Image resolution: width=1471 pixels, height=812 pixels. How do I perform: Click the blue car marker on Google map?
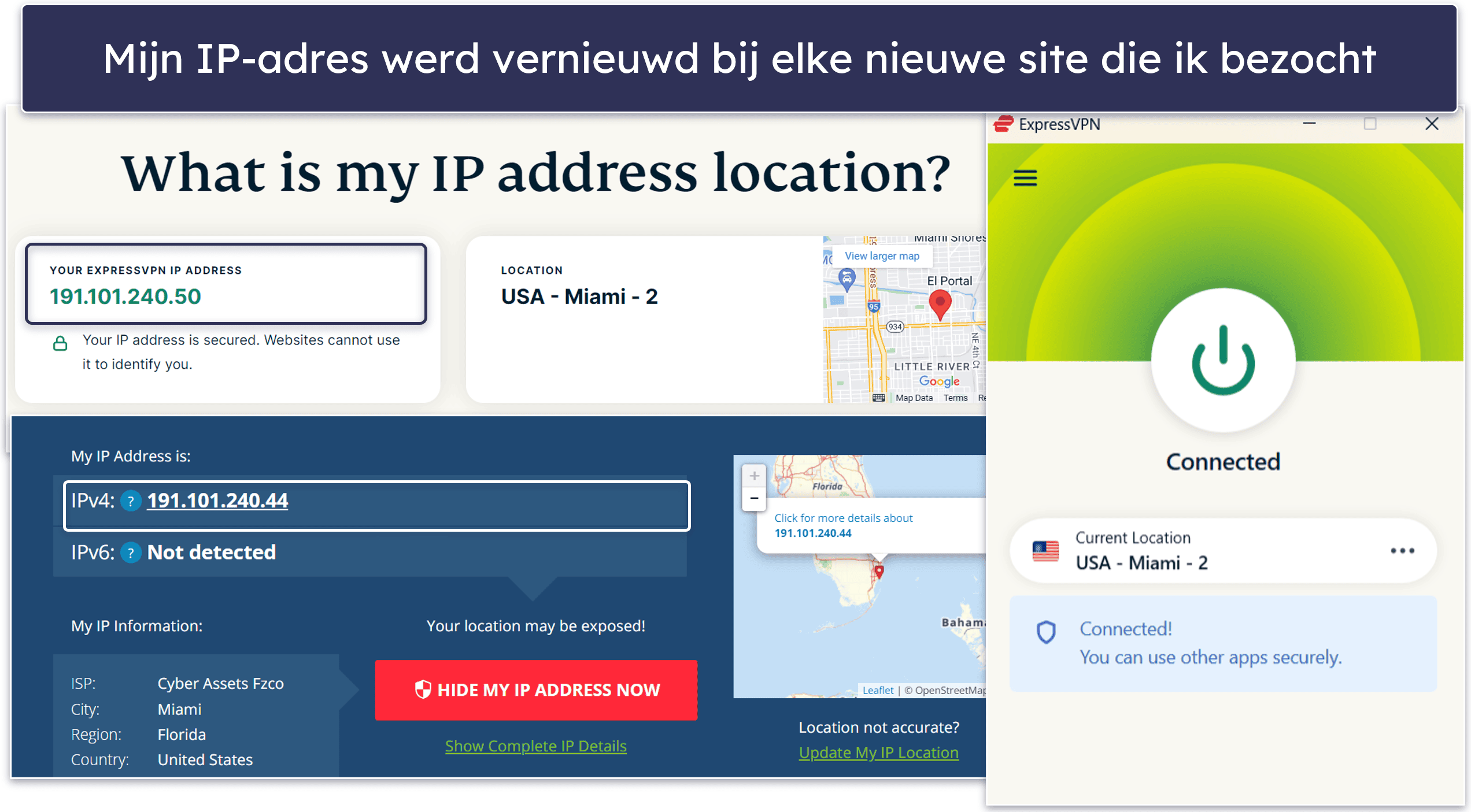[x=847, y=280]
